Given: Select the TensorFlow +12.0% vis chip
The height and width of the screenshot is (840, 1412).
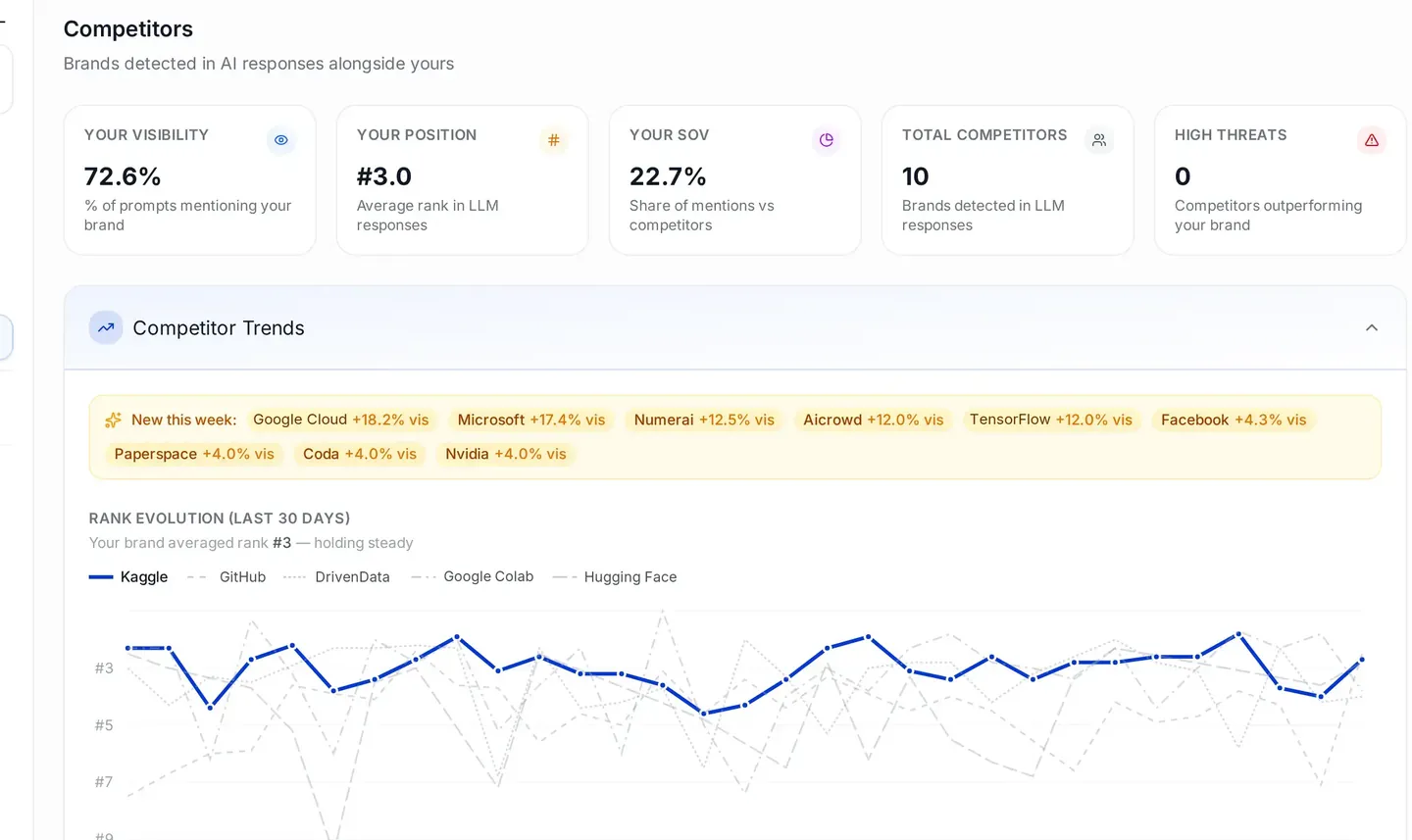Looking at the screenshot, I should (1050, 420).
